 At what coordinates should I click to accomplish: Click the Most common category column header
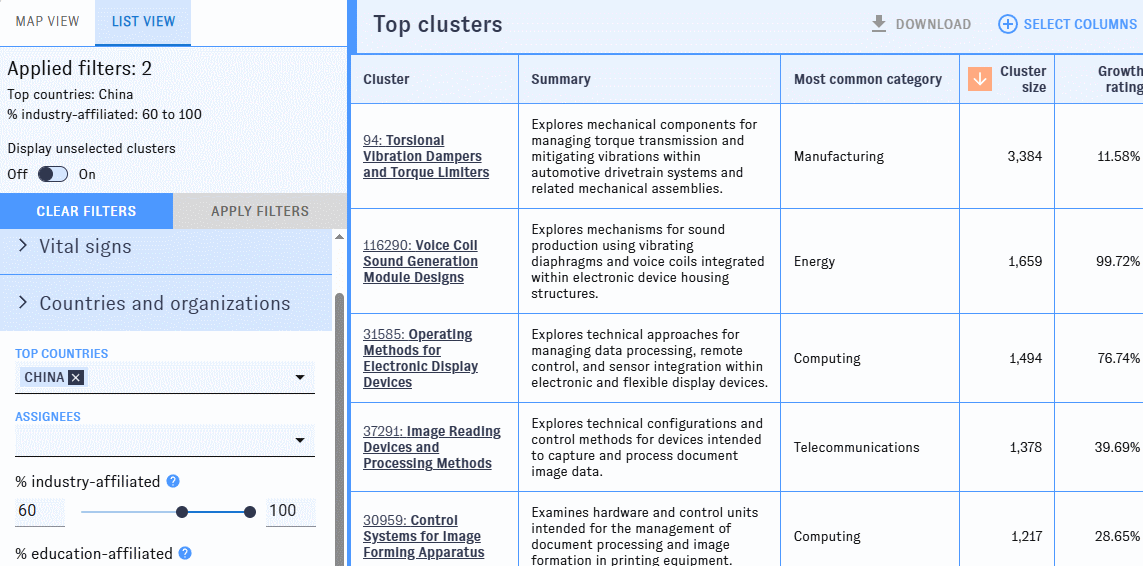click(867, 79)
